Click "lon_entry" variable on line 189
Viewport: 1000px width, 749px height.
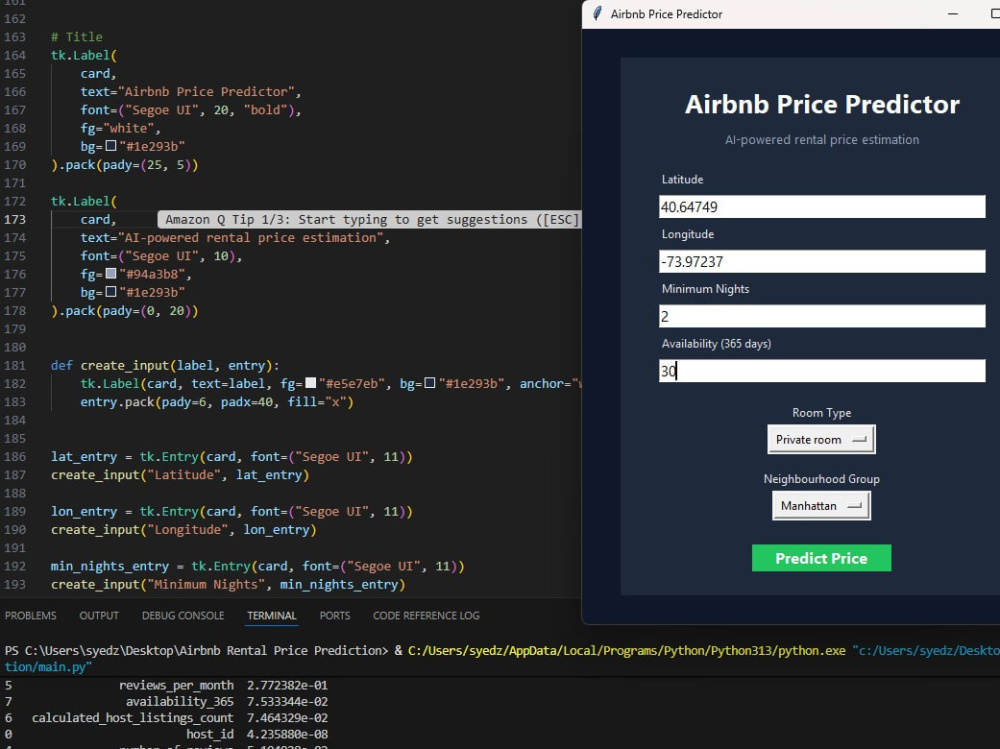click(x=84, y=512)
